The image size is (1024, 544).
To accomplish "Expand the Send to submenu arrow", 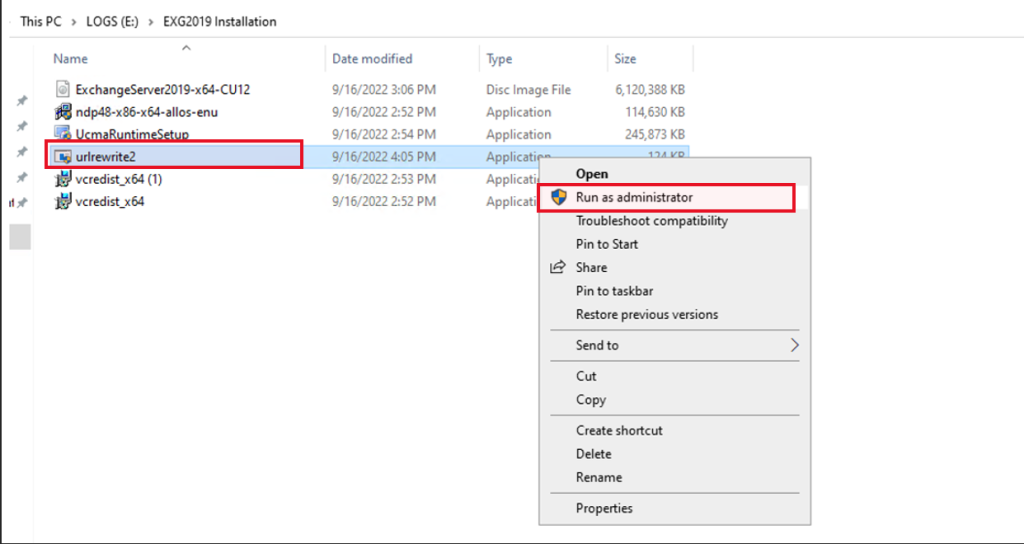I will pyautogui.click(x=794, y=345).
